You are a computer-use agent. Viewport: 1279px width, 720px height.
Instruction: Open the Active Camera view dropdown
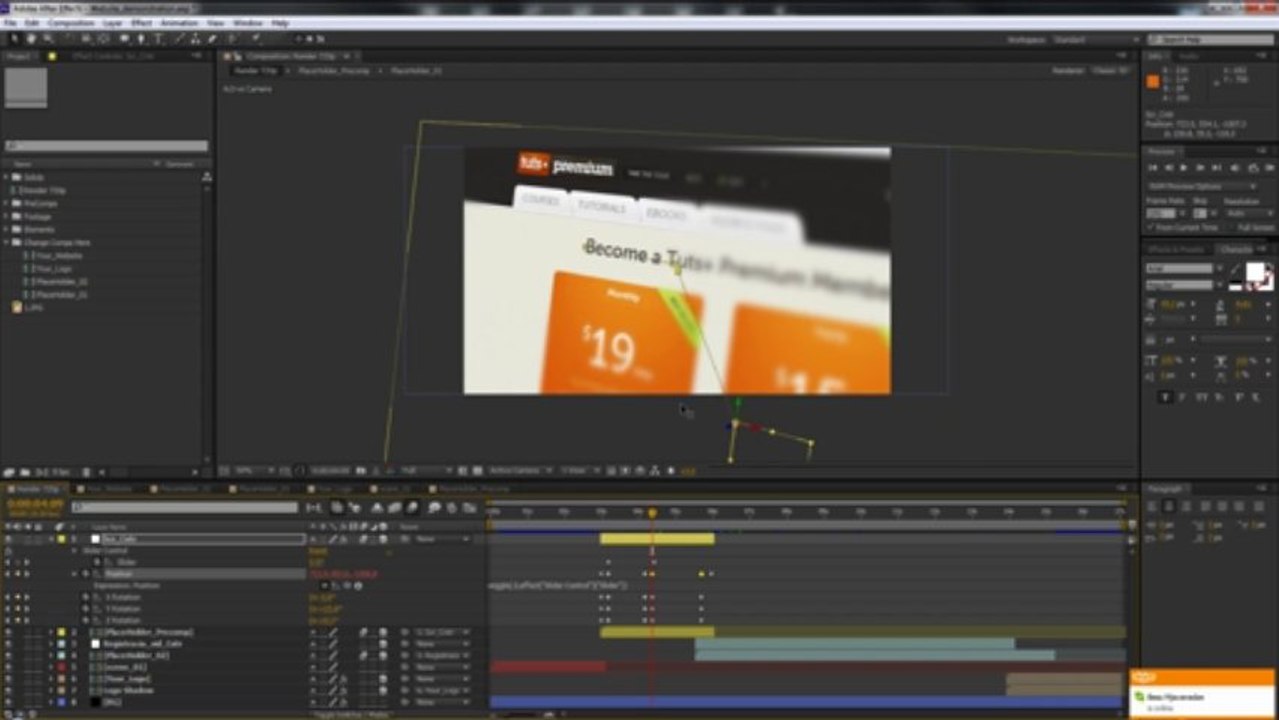[521, 470]
